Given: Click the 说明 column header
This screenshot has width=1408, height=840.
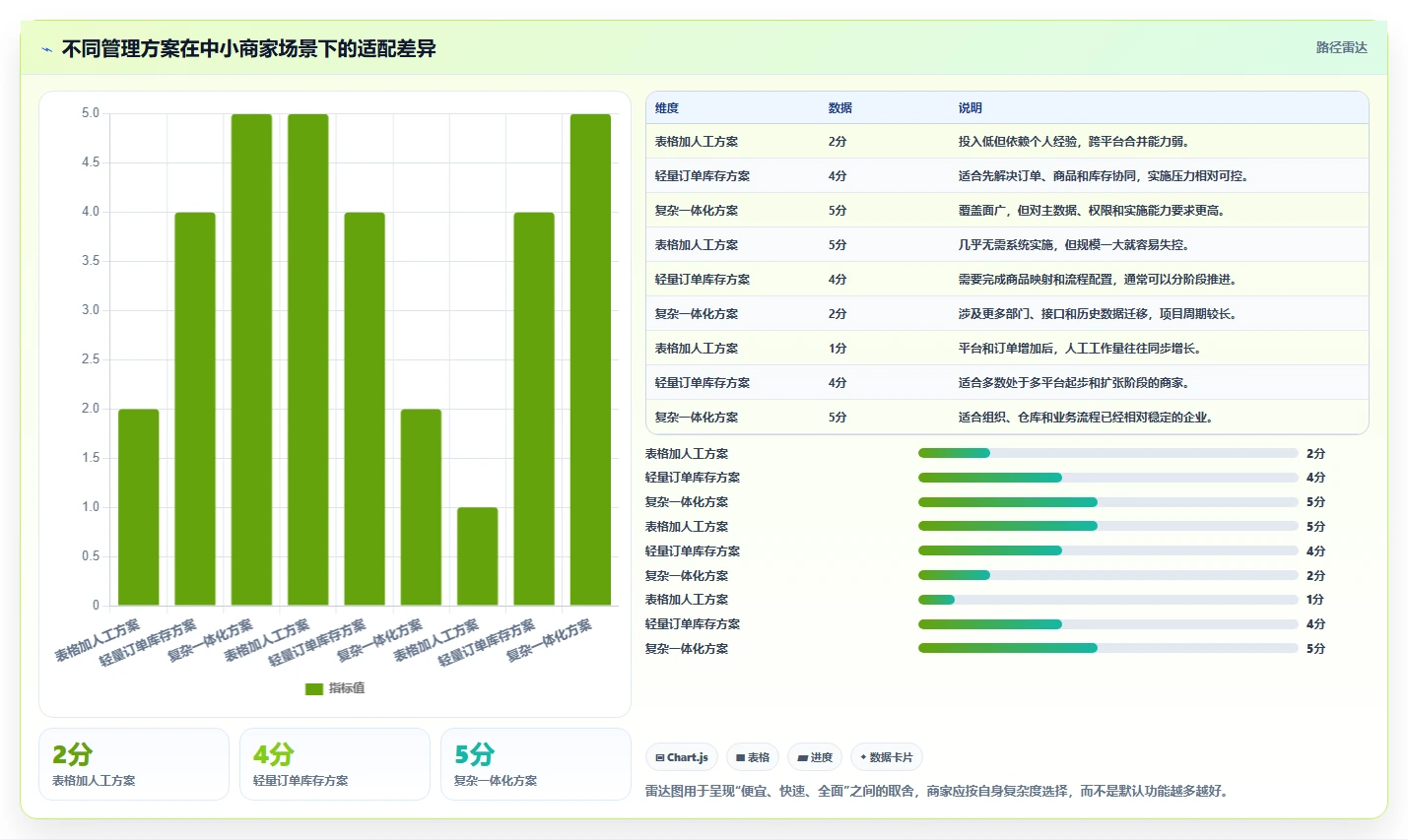Looking at the screenshot, I should pos(971,108).
